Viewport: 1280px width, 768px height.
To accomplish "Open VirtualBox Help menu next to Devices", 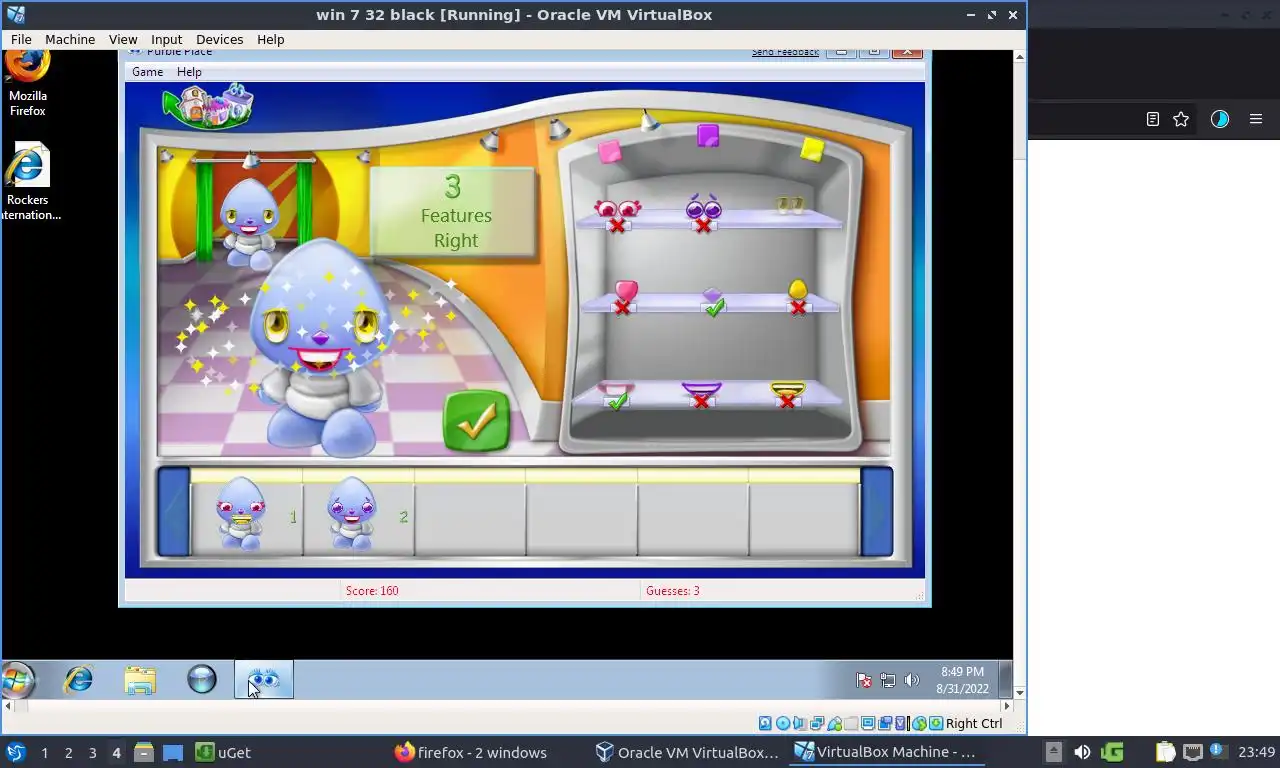I will (x=270, y=39).
